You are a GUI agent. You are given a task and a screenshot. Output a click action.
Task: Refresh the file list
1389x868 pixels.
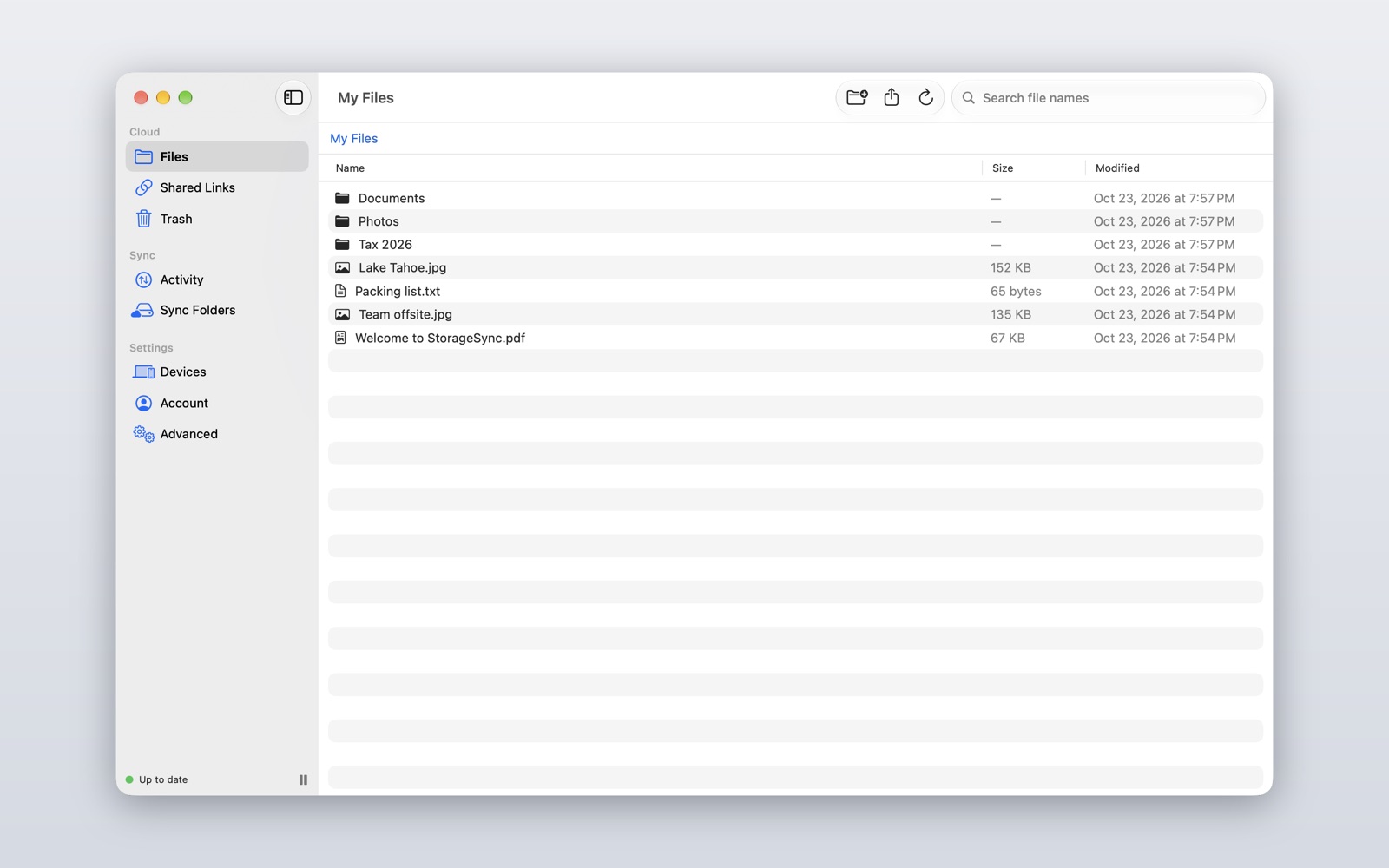[926, 98]
